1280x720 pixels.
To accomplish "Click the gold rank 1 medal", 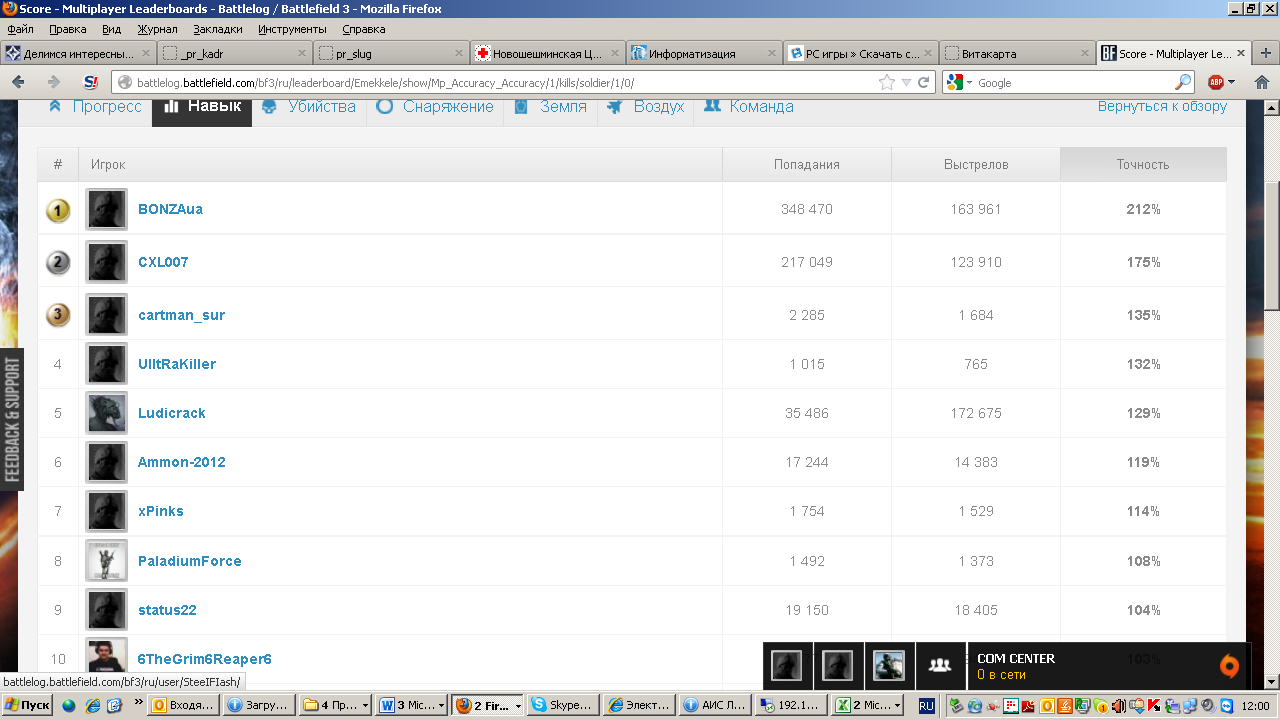I will [58, 210].
